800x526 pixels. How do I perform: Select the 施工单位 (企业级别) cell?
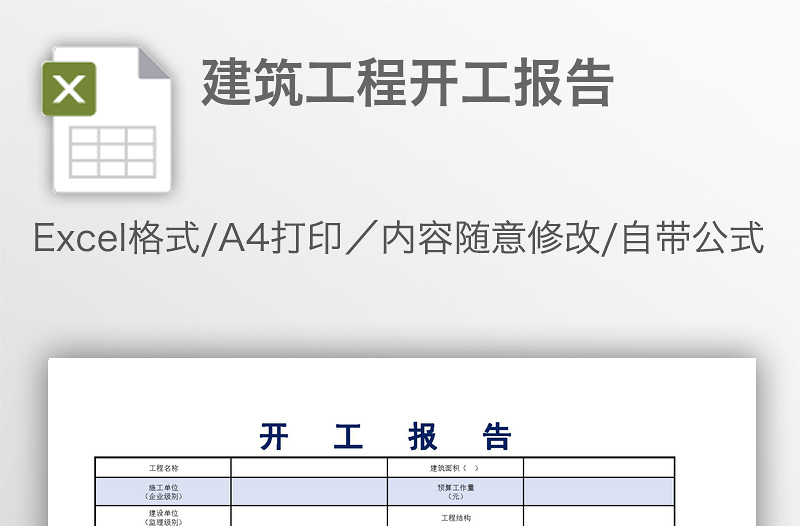(x=163, y=491)
